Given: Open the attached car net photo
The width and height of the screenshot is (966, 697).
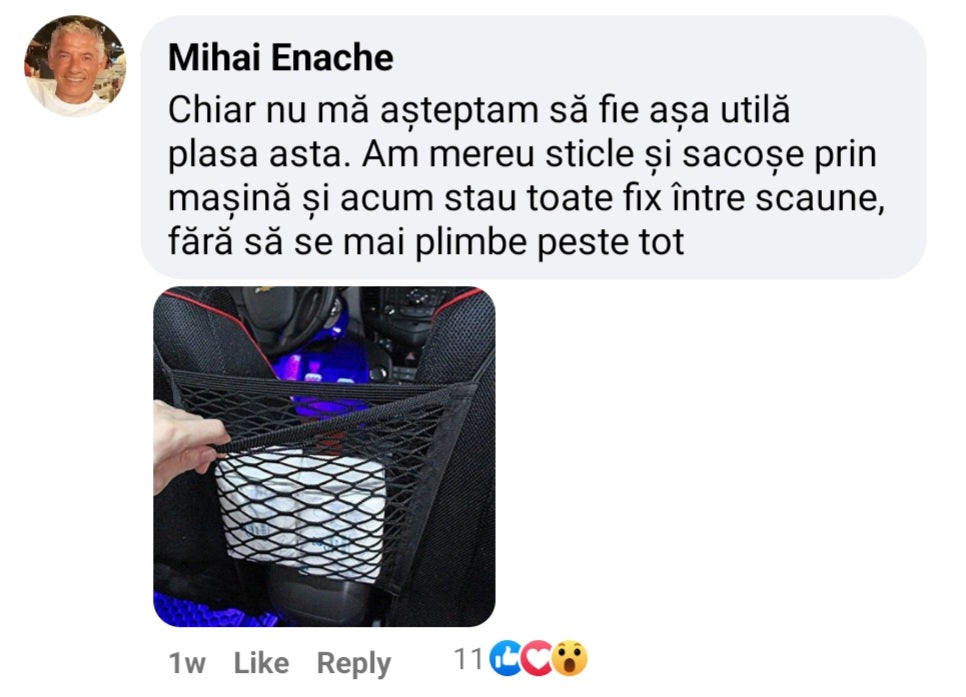Looking at the screenshot, I should point(324,457).
